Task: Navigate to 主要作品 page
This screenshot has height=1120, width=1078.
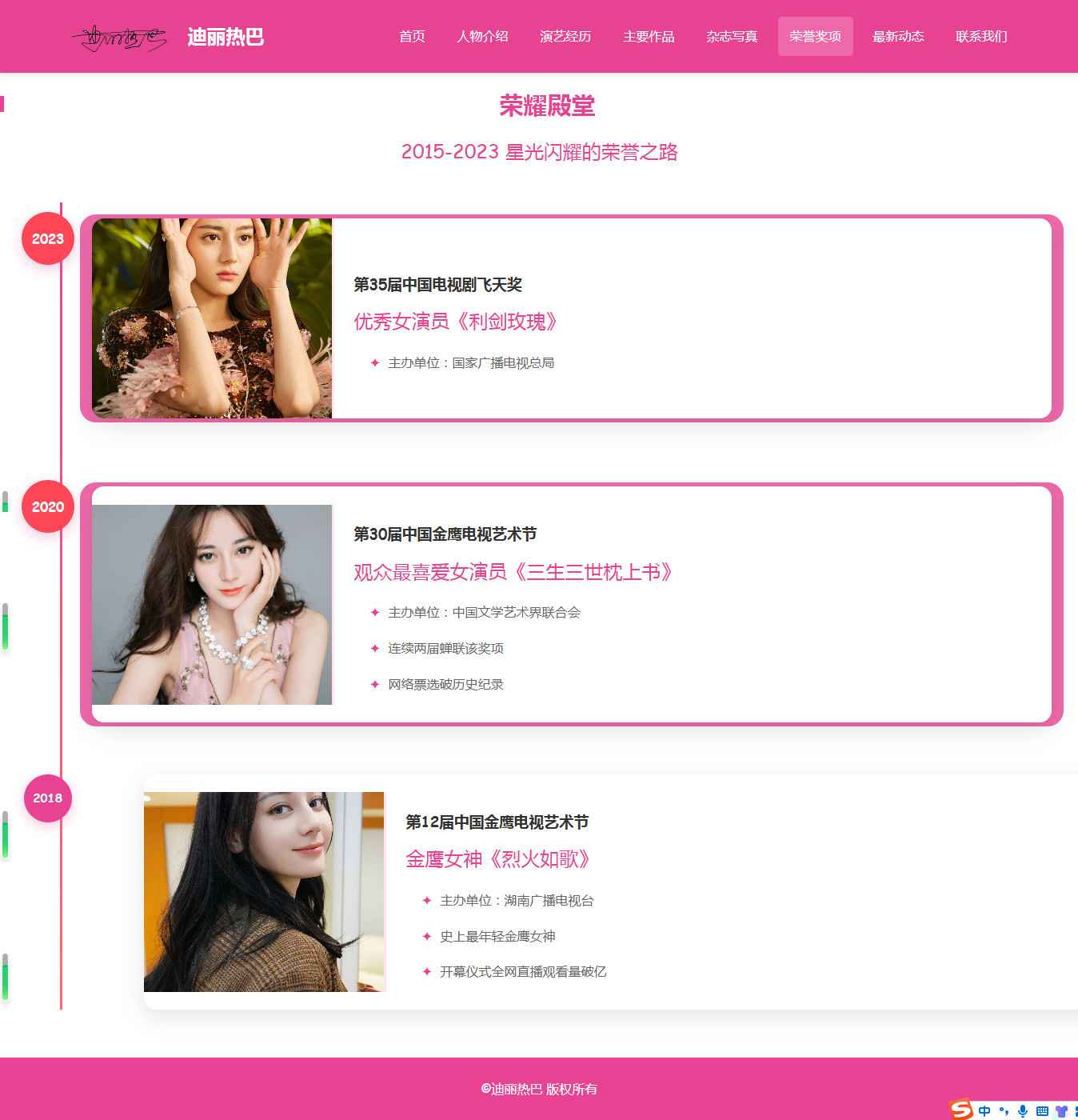Action: [649, 36]
